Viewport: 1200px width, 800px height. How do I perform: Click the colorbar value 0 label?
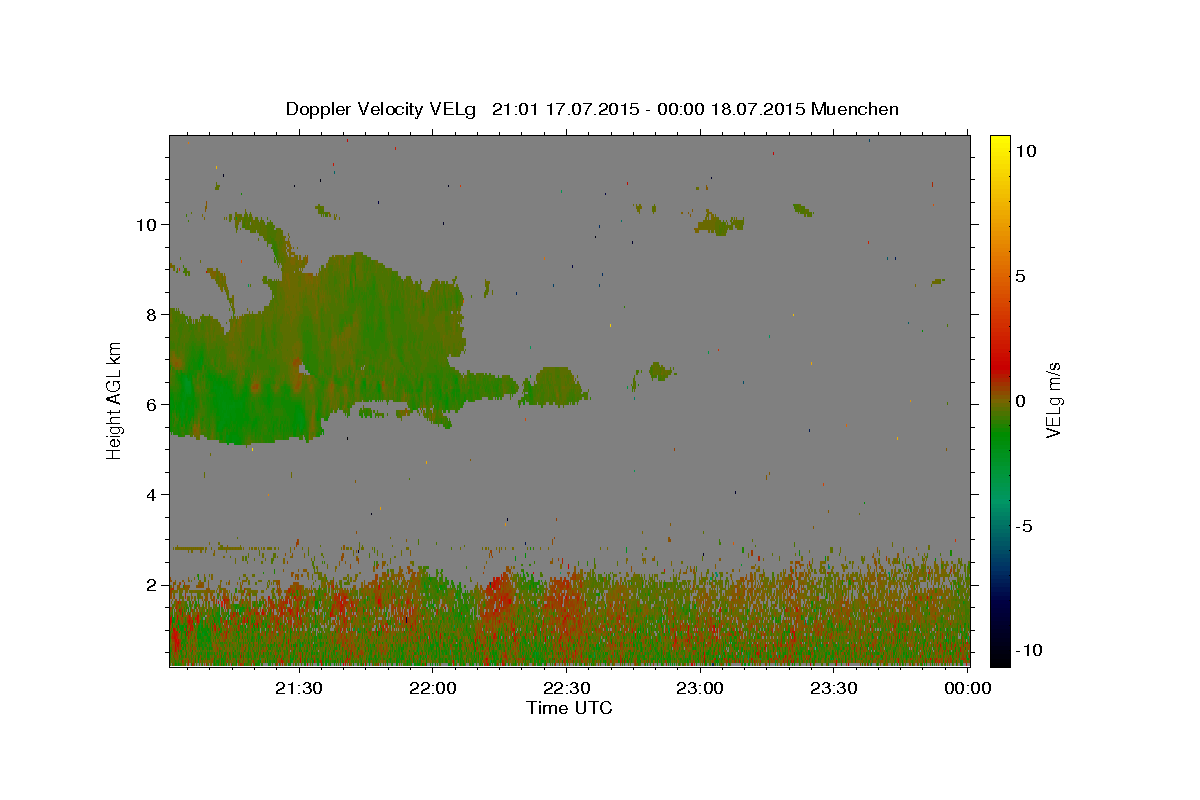coord(1020,400)
